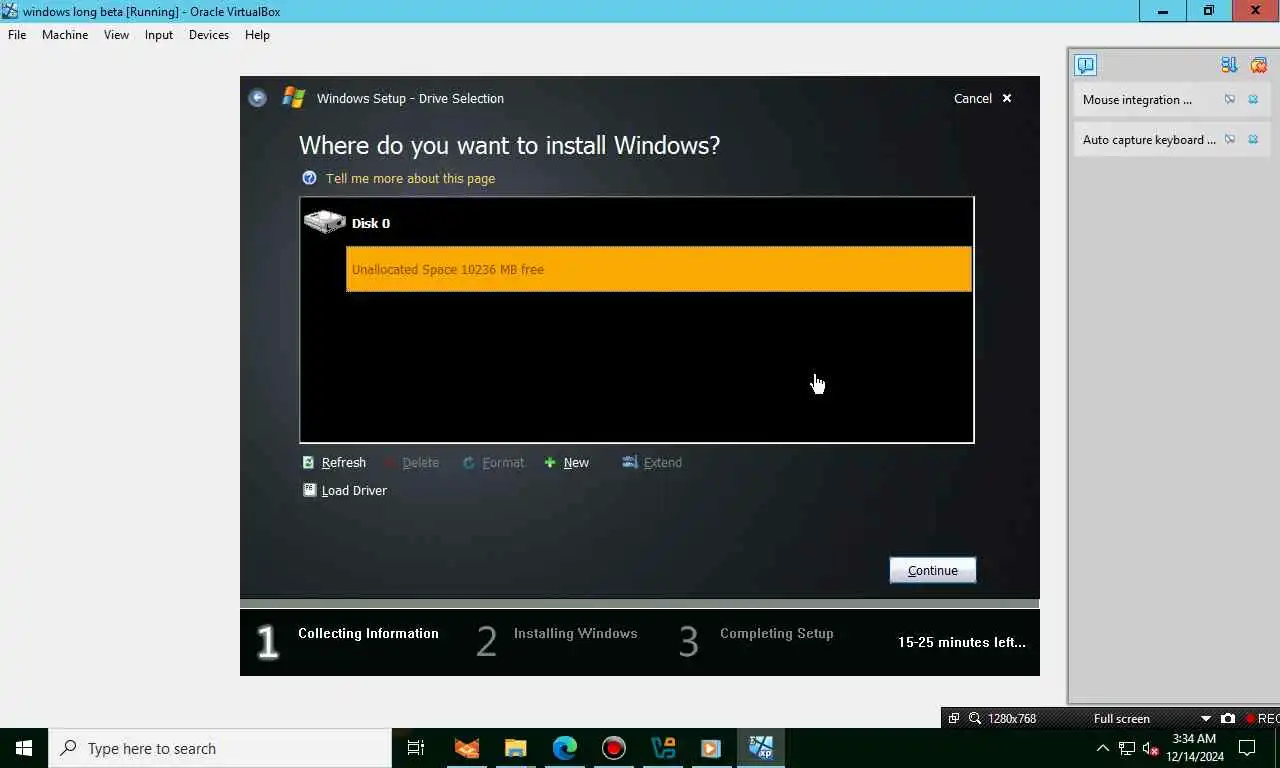Open the Machine menu
The height and width of the screenshot is (768, 1280).
[x=65, y=34]
